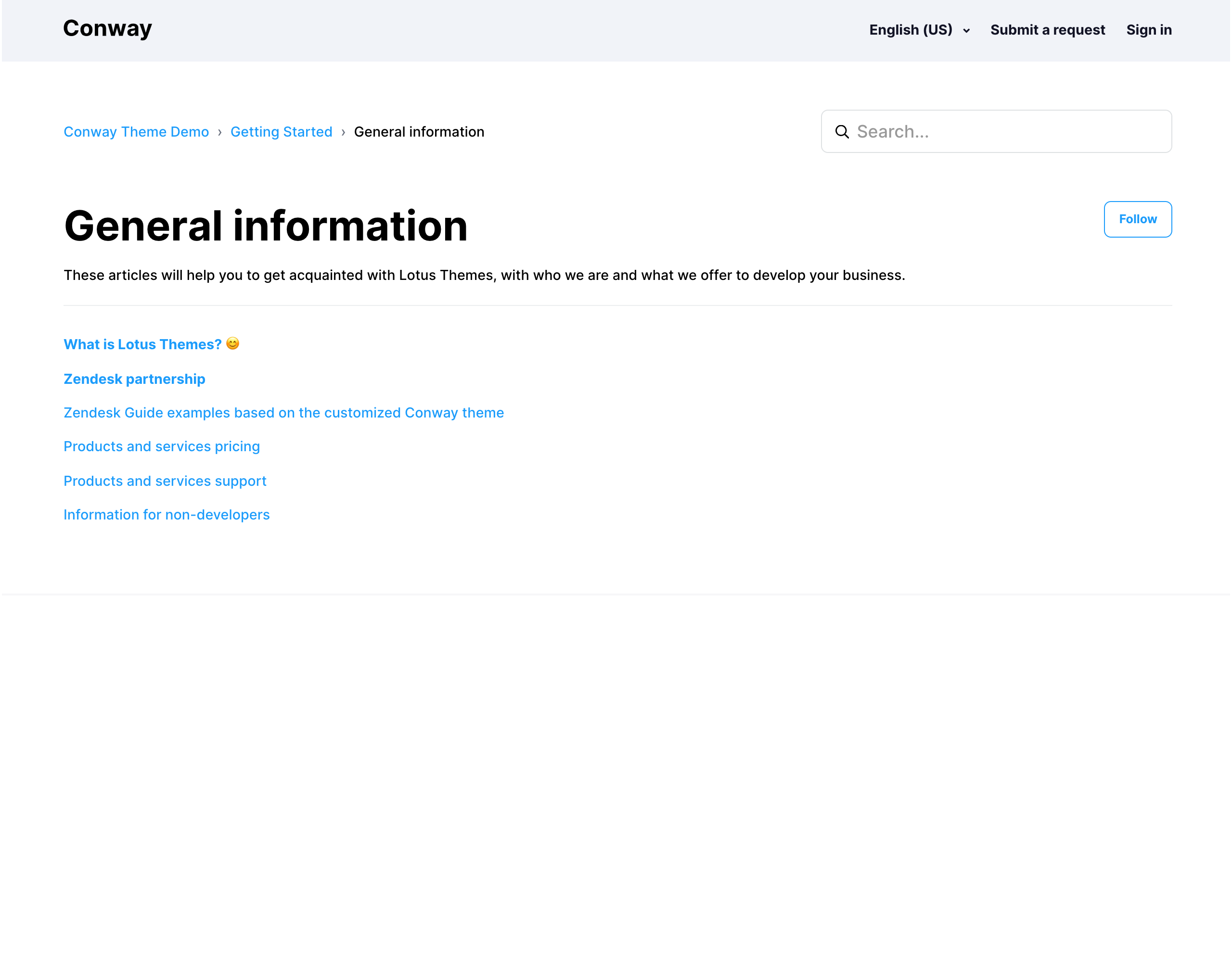View Products and services support article
1232x962 pixels.
[x=165, y=481]
